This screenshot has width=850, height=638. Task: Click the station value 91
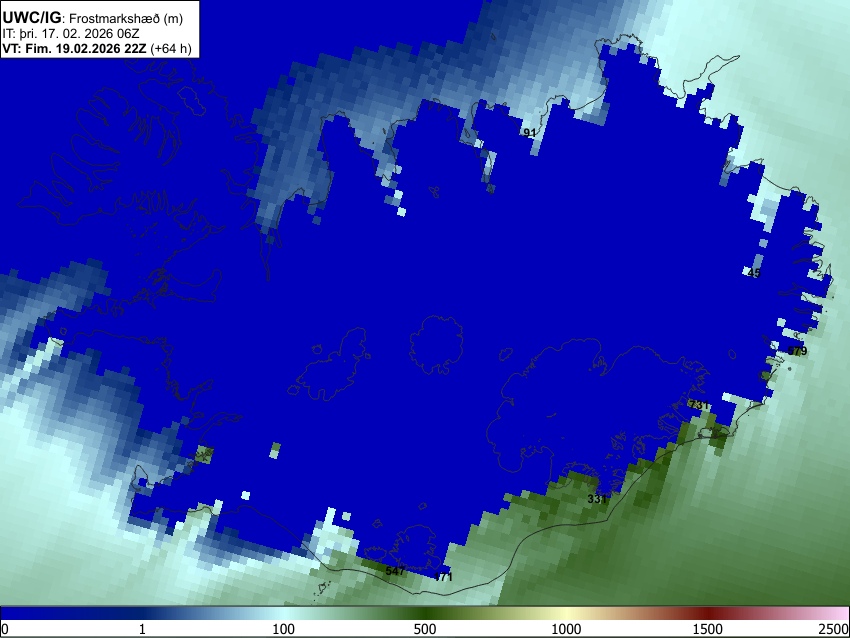pos(530,133)
